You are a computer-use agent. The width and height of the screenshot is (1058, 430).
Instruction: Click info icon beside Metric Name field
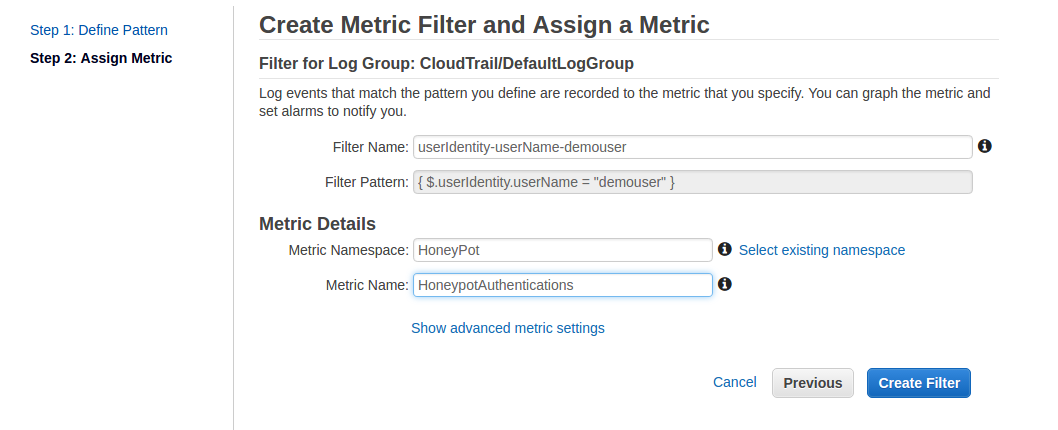click(x=725, y=284)
